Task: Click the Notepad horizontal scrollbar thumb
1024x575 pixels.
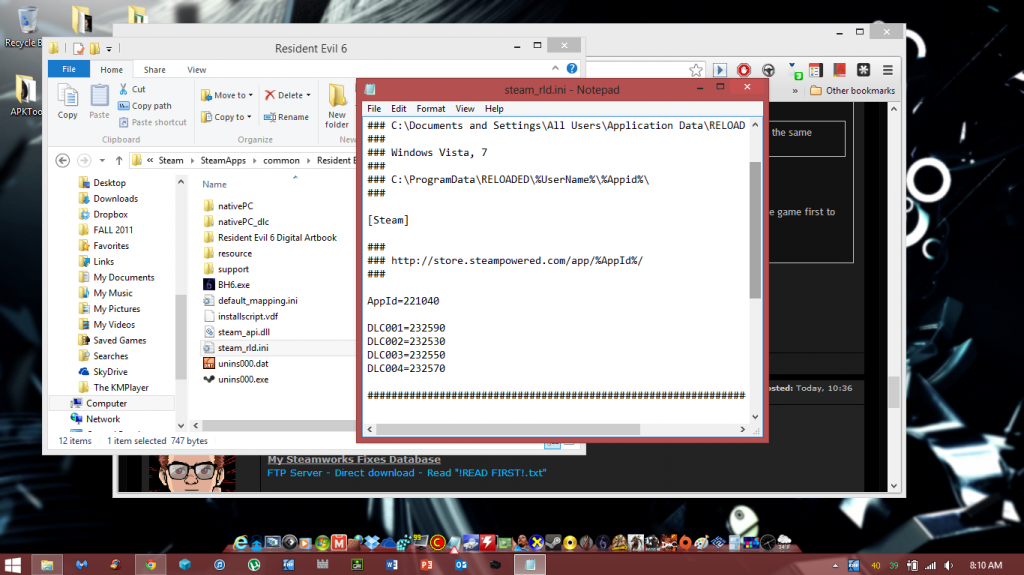Action: 509,429
